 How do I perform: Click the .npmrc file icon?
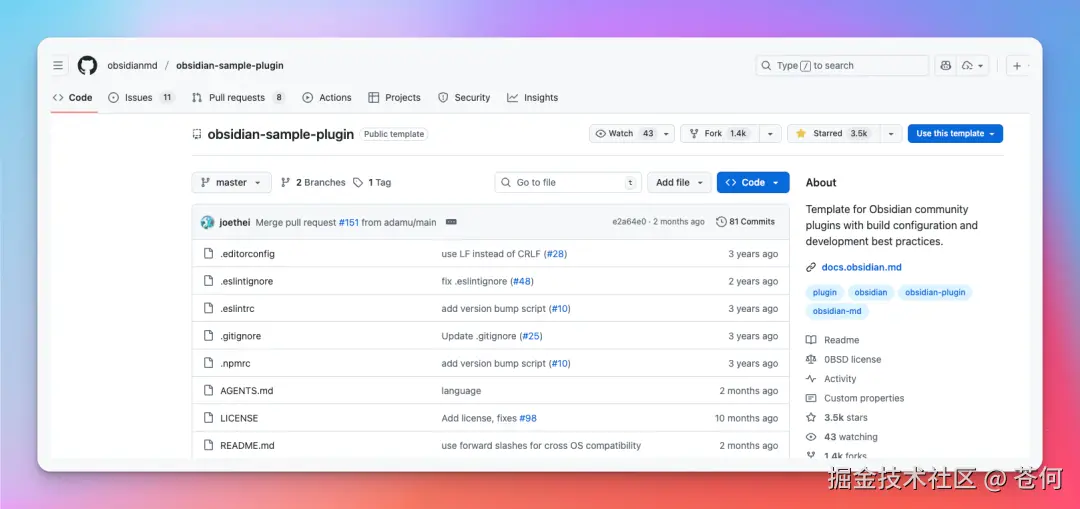pyautogui.click(x=208, y=363)
